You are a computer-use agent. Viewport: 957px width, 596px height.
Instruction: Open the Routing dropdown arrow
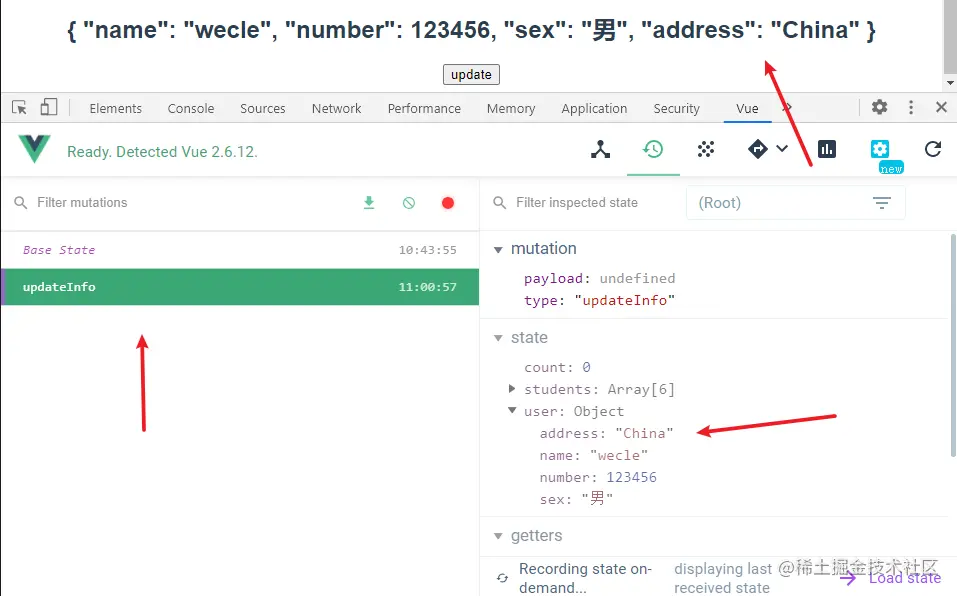tap(782, 150)
